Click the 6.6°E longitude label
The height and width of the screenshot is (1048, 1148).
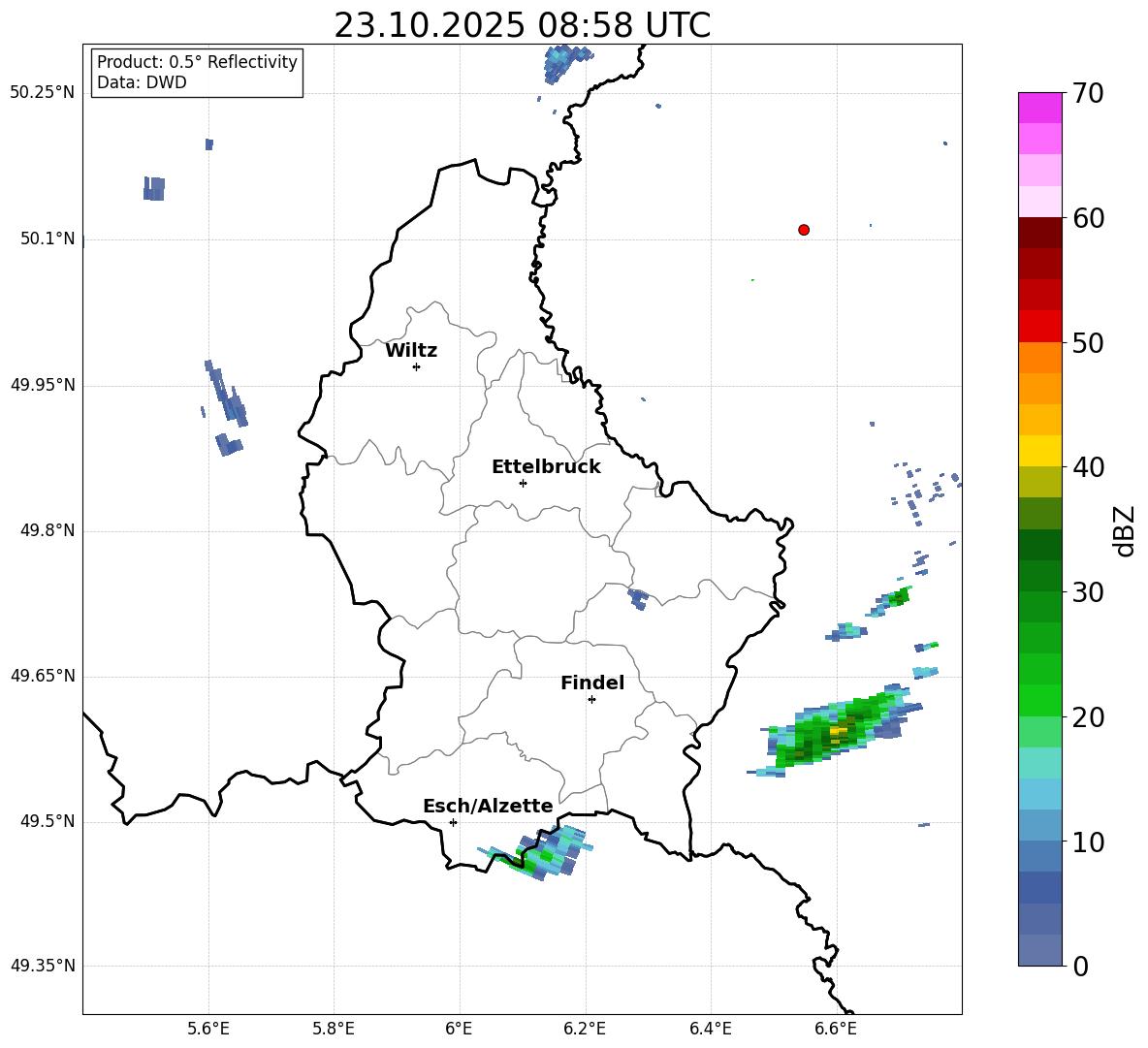[x=836, y=1030]
